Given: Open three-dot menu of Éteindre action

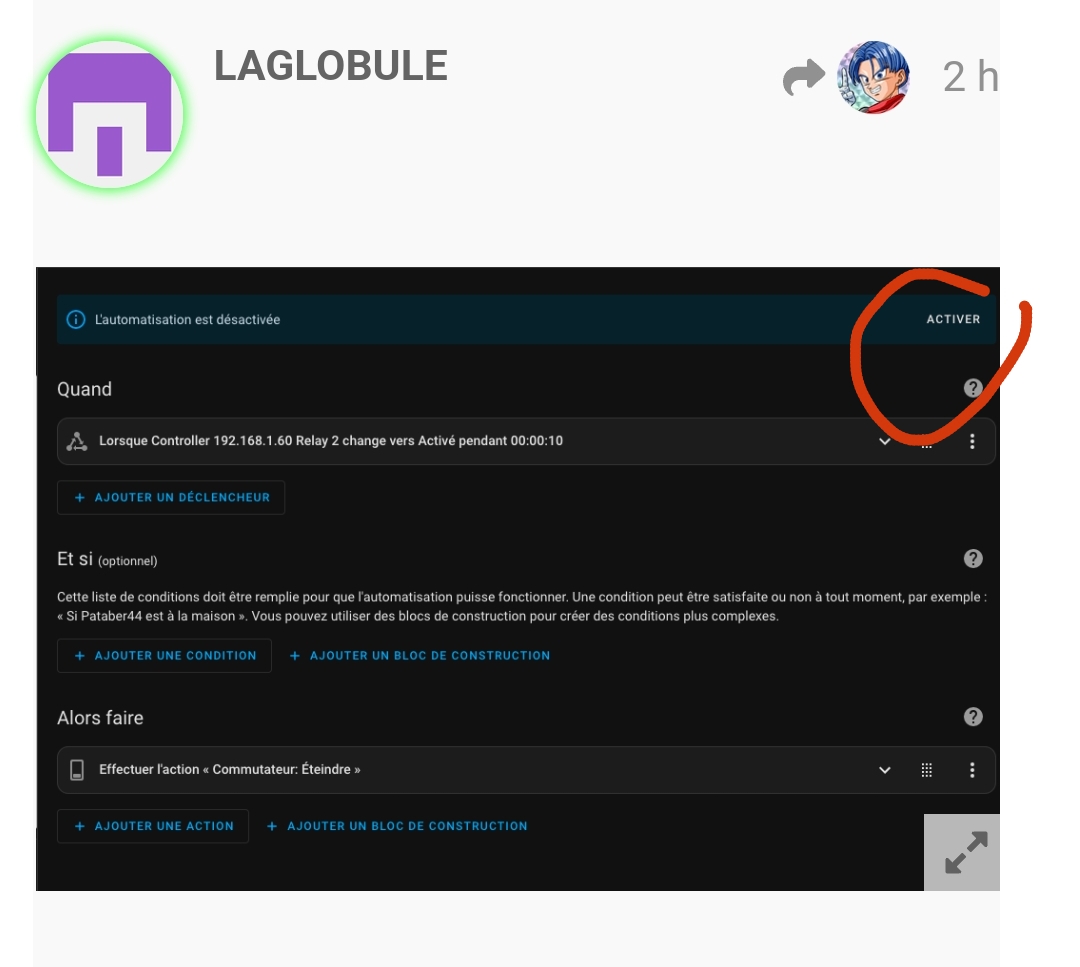Looking at the screenshot, I should click(x=972, y=770).
